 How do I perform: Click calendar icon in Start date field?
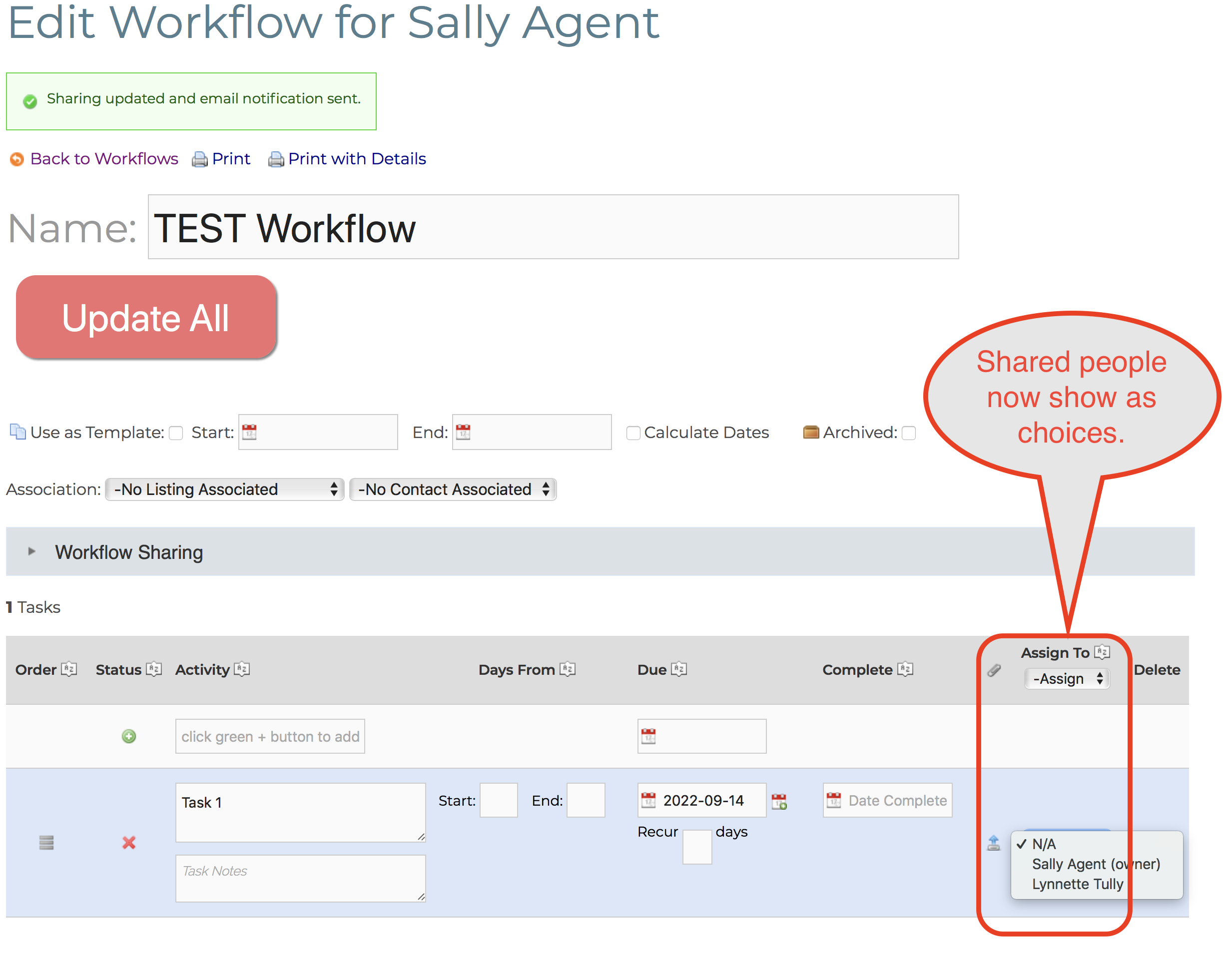click(249, 432)
